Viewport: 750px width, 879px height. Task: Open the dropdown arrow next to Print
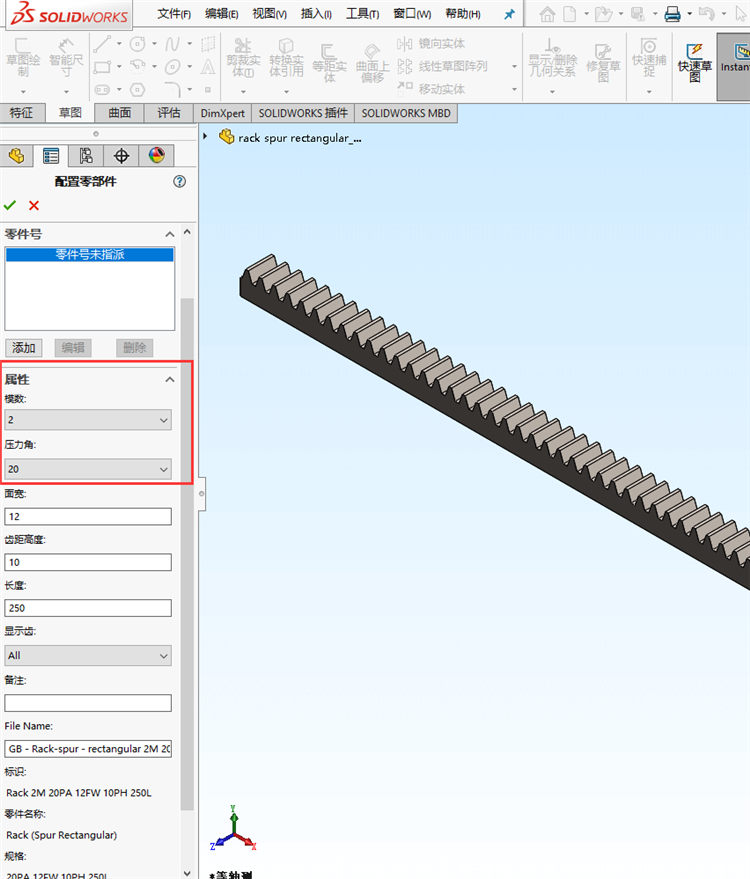click(689, 14)
